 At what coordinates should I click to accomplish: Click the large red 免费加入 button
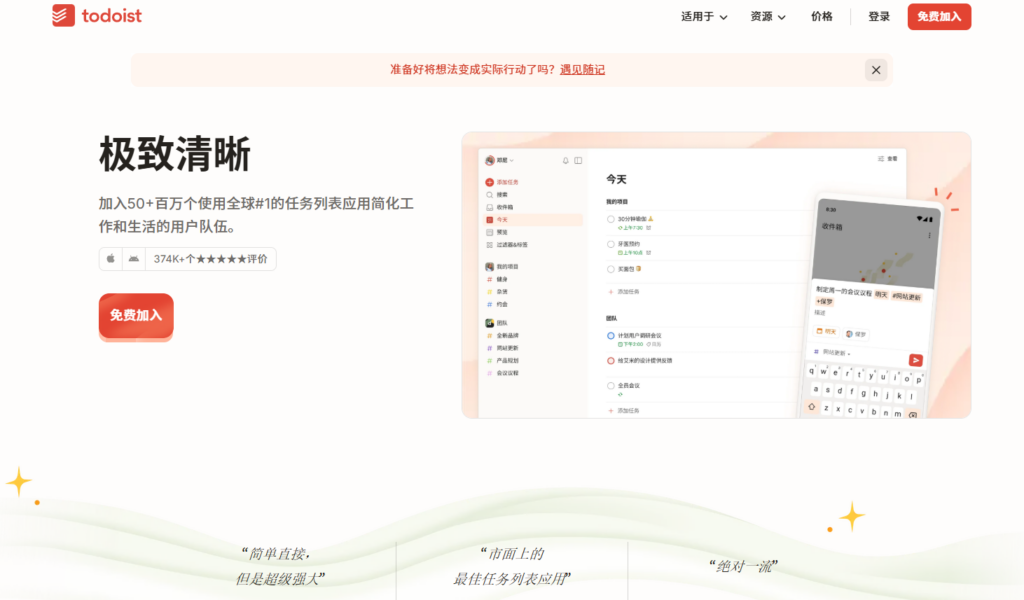coord(135,315)
